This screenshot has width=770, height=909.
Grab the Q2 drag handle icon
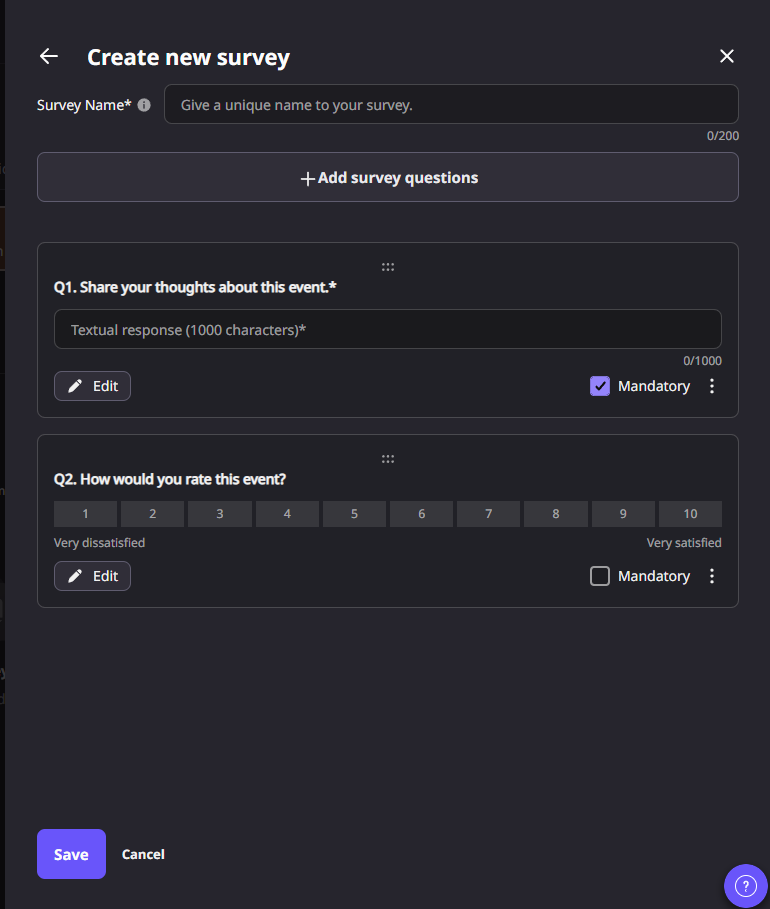388,459
